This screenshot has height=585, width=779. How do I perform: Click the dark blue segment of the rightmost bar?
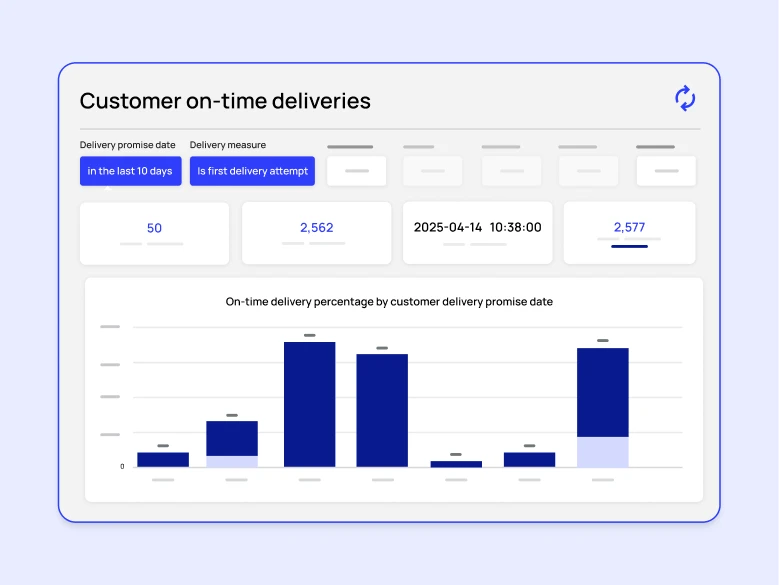603,392
